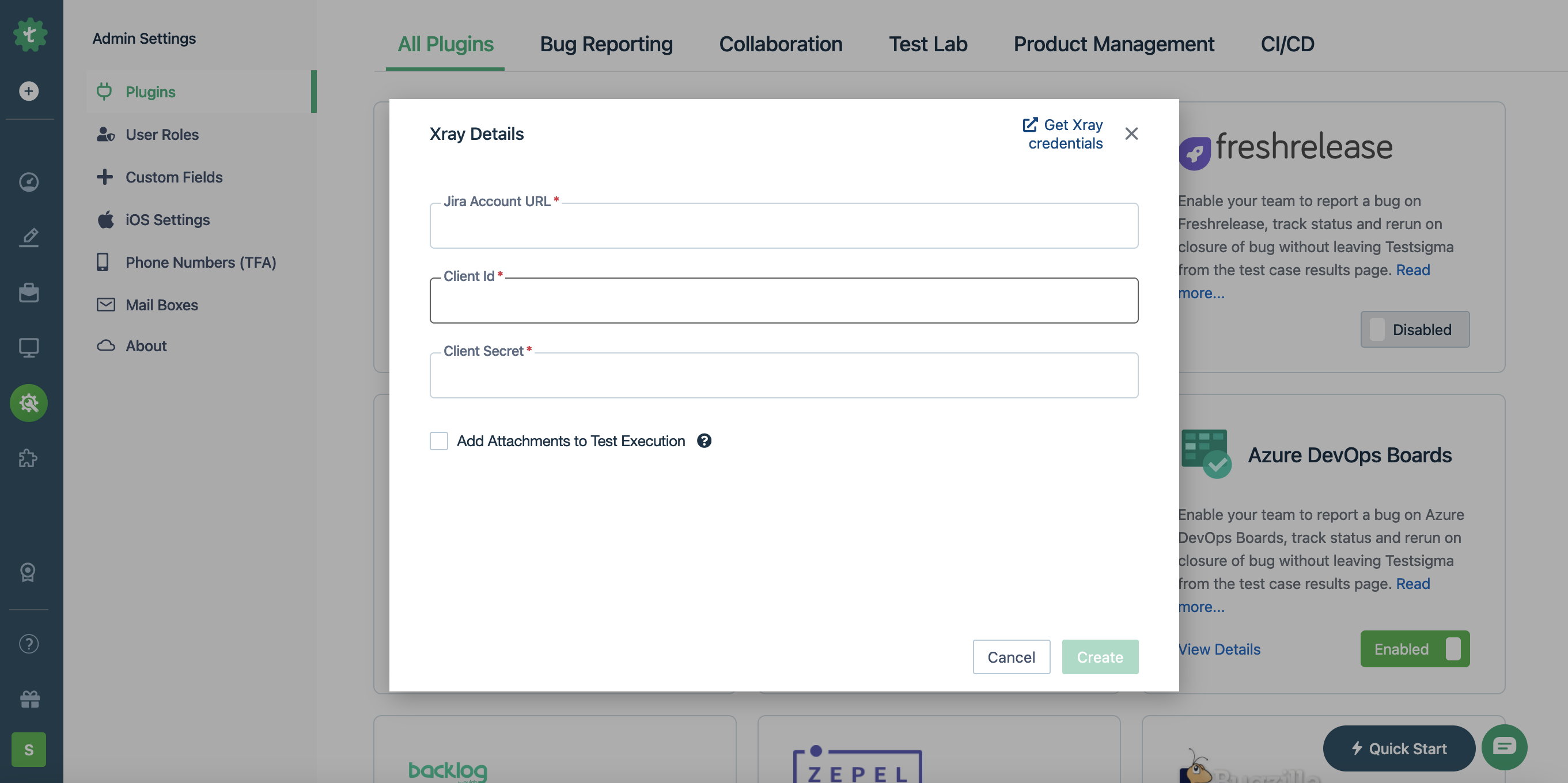Switch to All Plugins tab
The image size is (1568, 783).
click(x=445, y=44)
